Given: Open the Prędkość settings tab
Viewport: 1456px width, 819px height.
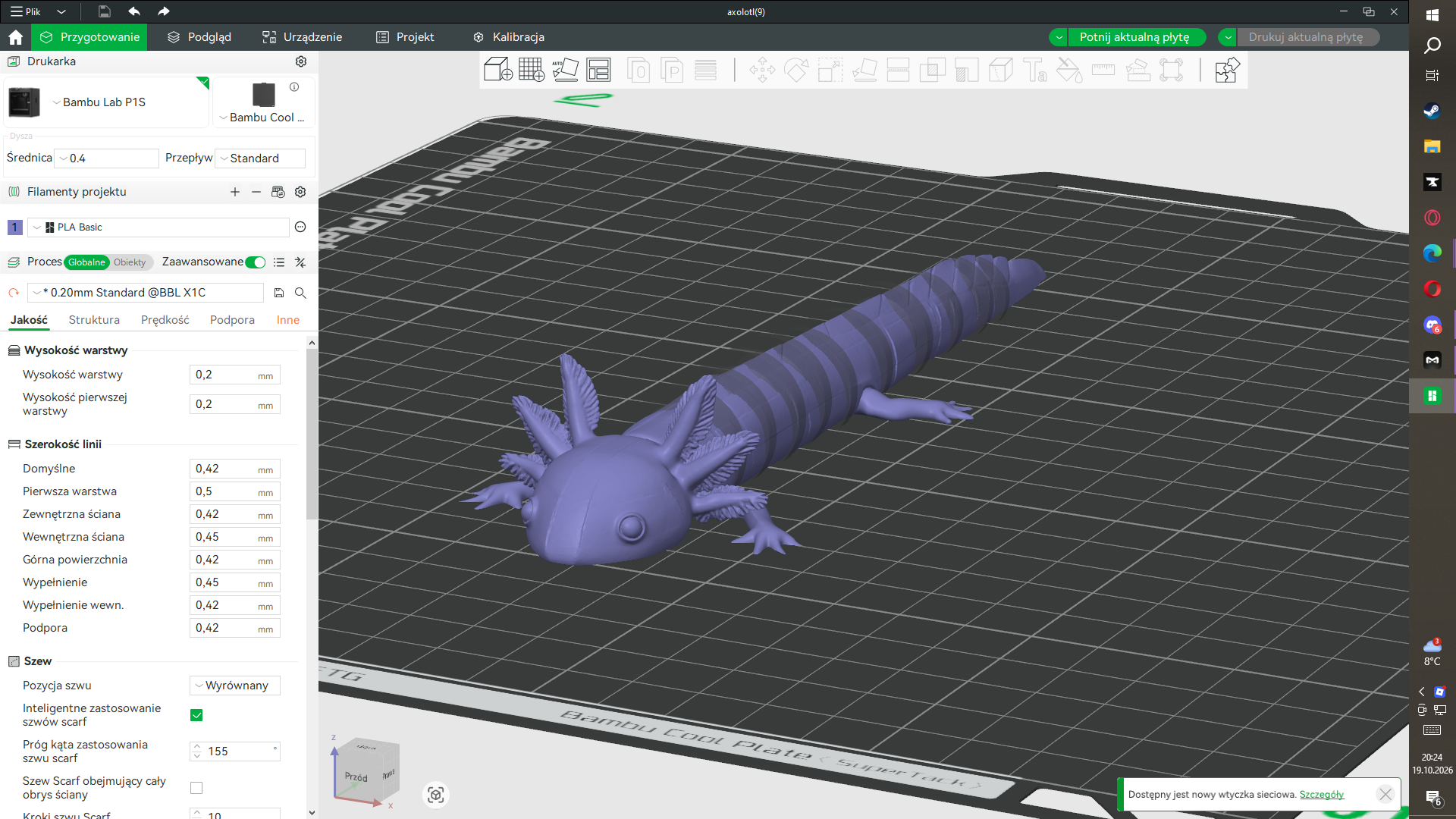Looking at the screenshot, I should (165, 320).
